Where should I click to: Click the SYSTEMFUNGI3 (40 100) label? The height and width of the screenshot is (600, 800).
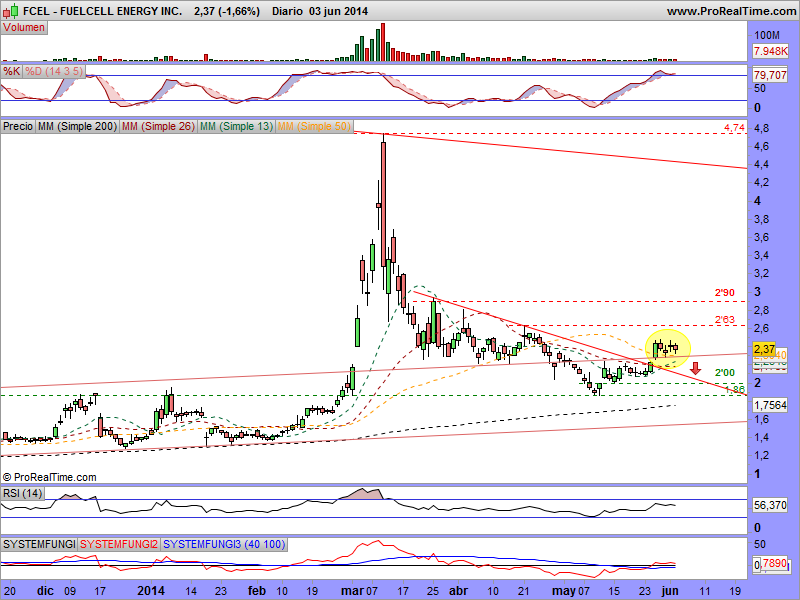click(224, 544)
